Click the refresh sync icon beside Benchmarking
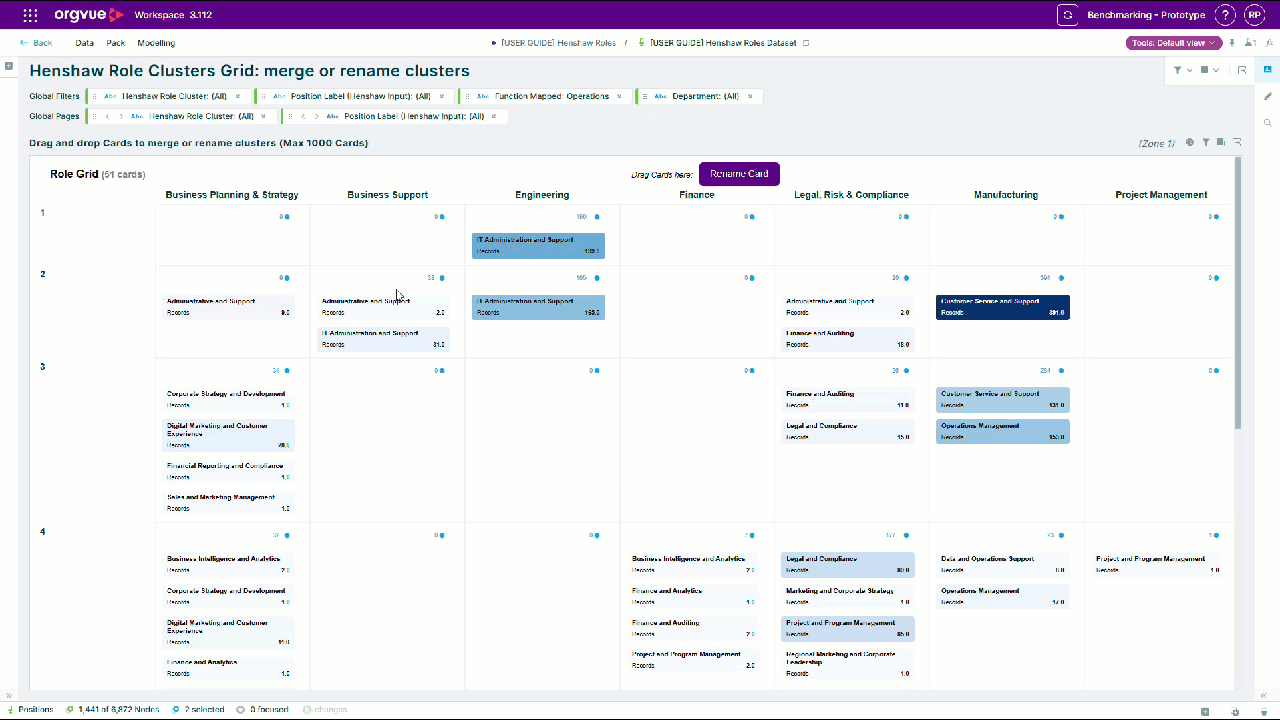 coord(1069,15)
